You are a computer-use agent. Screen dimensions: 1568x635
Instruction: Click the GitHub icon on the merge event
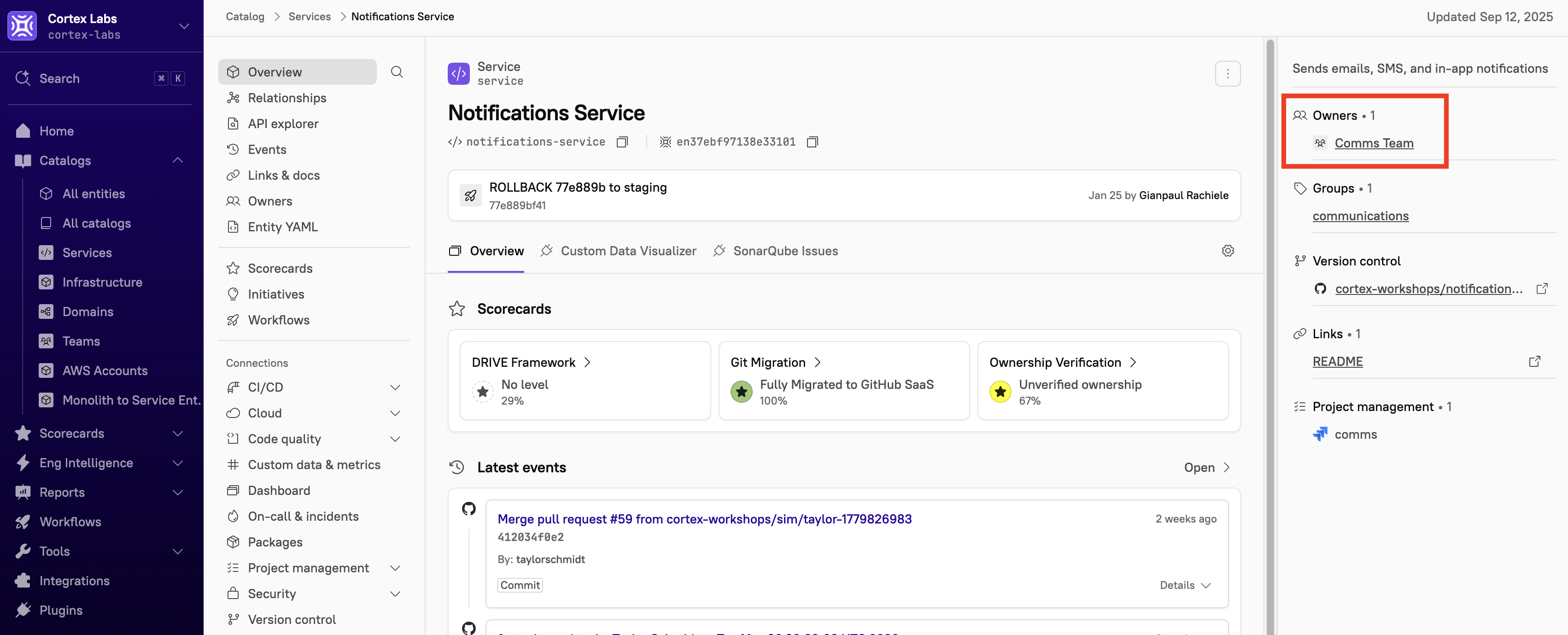click(x=468, y=508)
